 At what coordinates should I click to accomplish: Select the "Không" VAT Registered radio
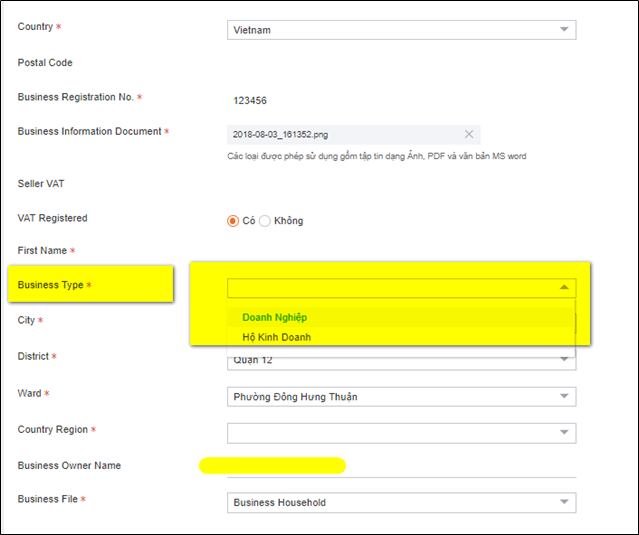(265, 221)
